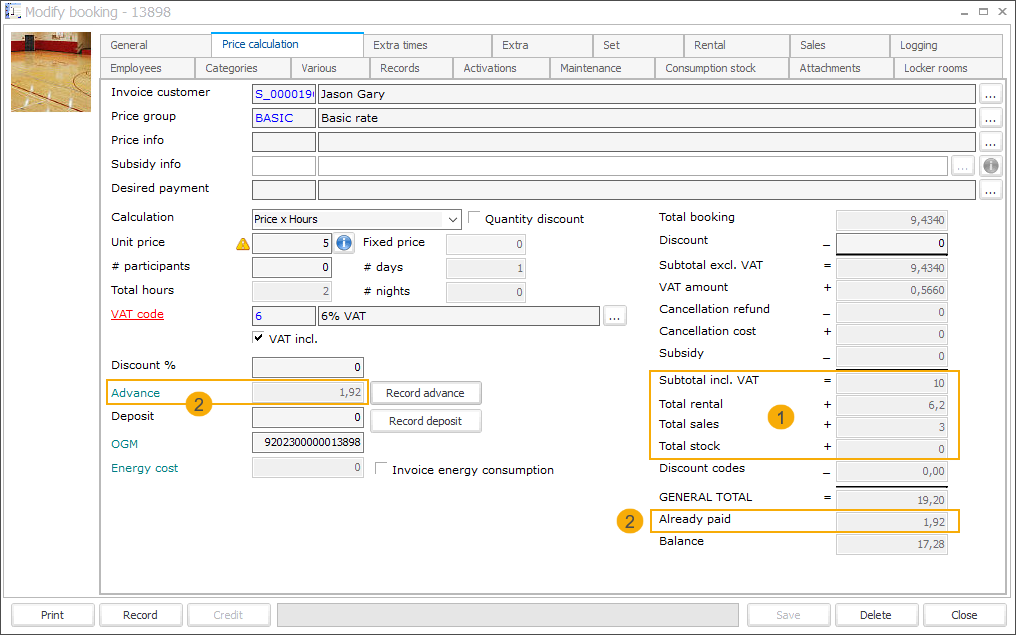Tick the Invoice energy consumption checkbox
Viewport: 1016px width, 635px height.
pyautogui.click(x=381, y=469)
